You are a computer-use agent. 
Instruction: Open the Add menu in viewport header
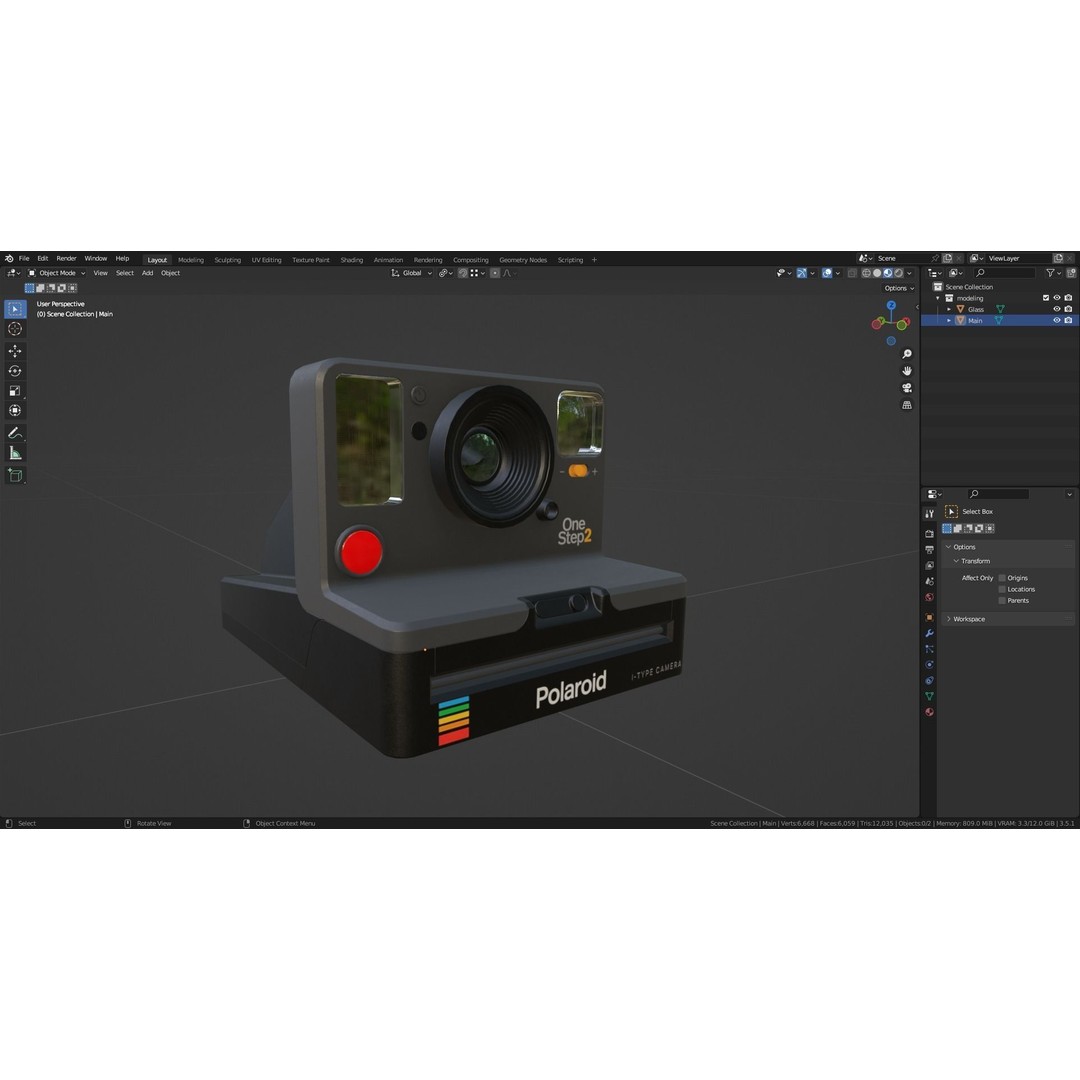pyautogui.click(x=147, y=273)
